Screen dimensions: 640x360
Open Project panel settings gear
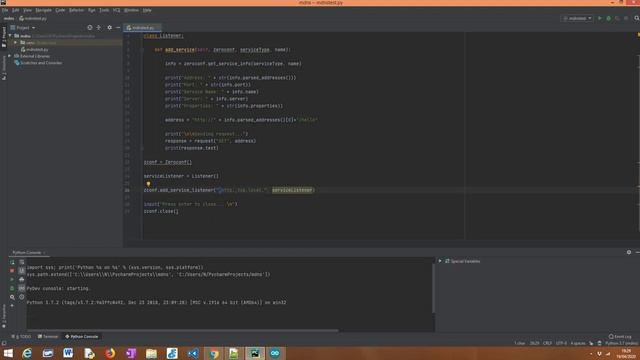point(109,28)
